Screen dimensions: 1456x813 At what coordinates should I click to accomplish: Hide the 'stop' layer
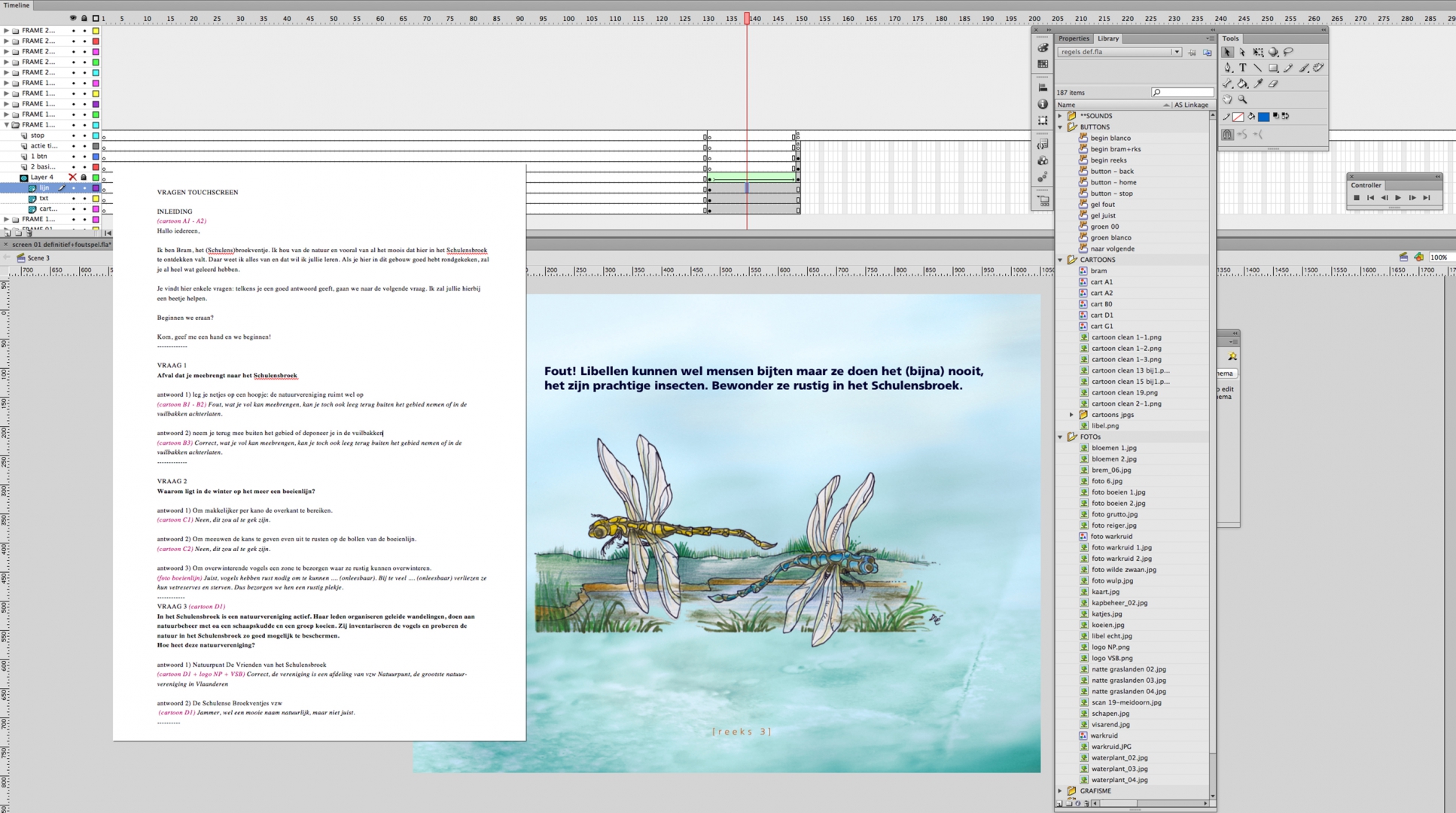click(73, 135)
